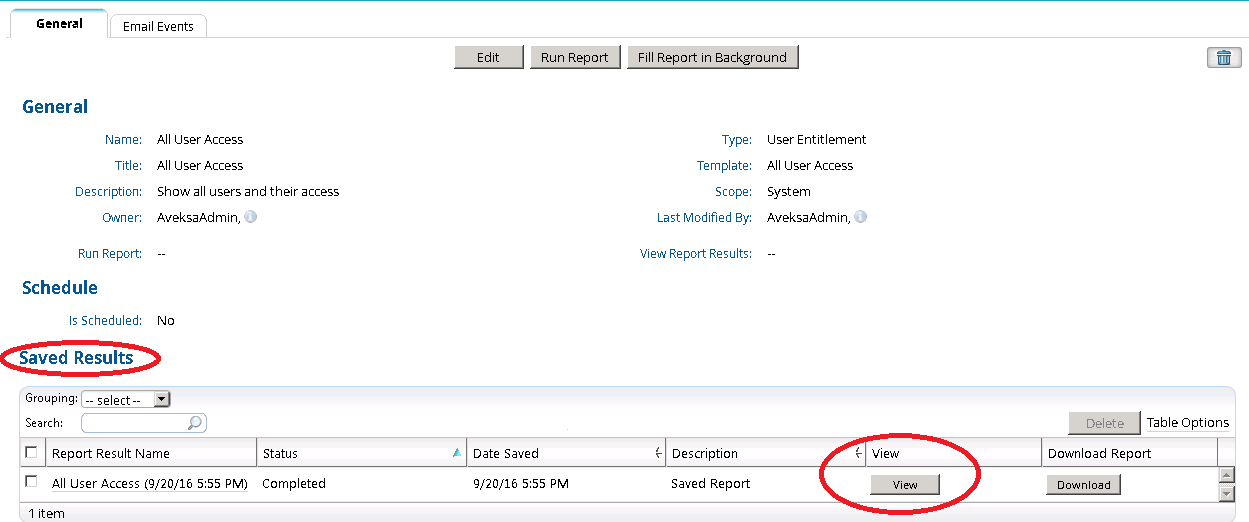Click the magnifier icon in Search box
Viewport: 1249px width, 522px height.
[x=196, y=423]
